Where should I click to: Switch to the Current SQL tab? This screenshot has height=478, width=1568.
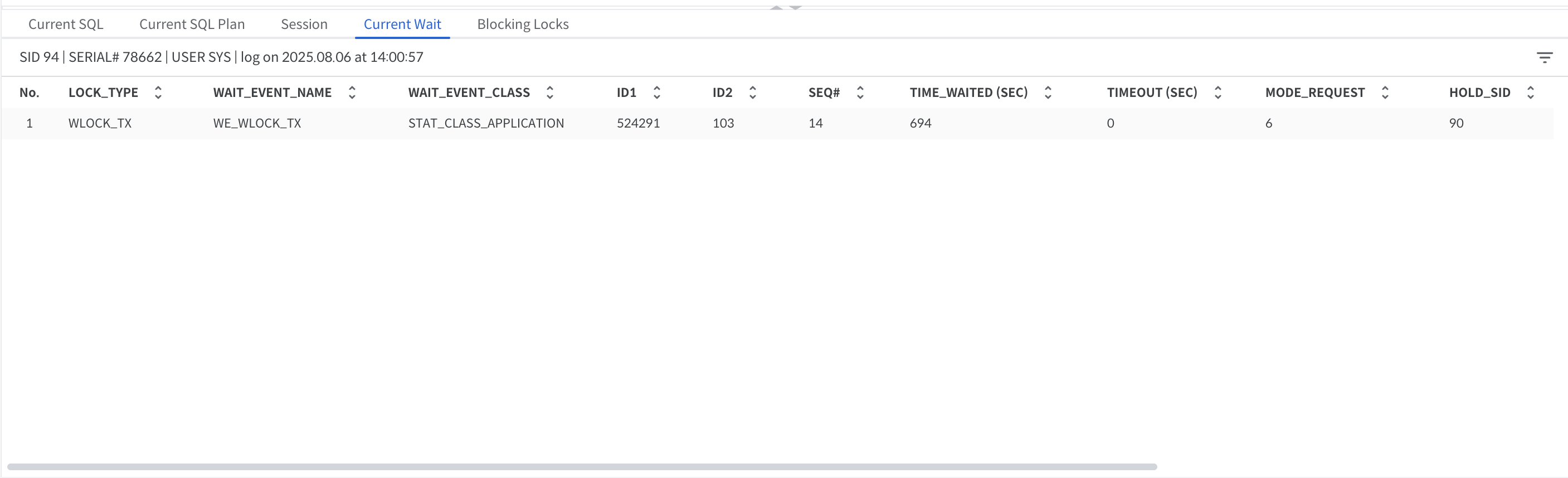(66, 25)
